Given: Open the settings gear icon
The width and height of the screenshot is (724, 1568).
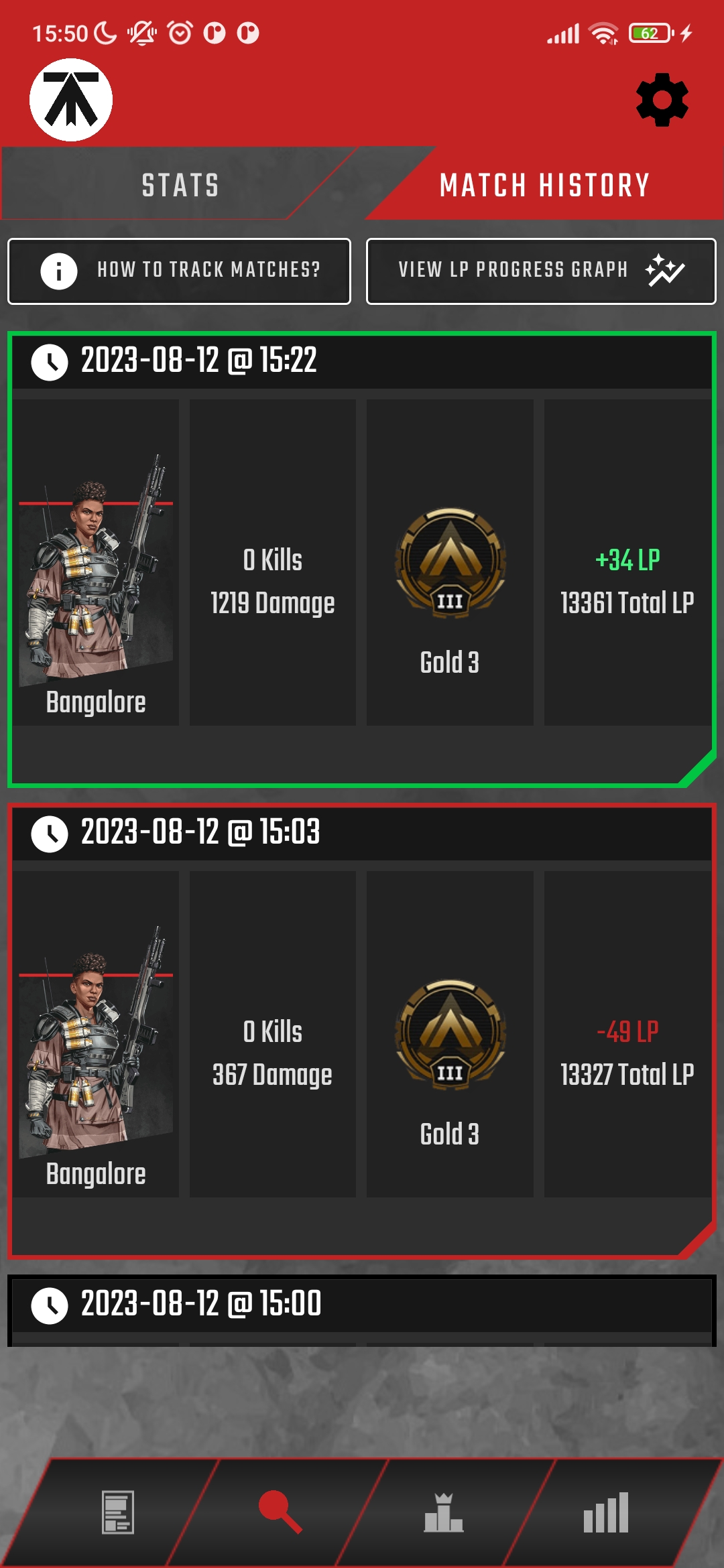Looking at the screenshot, I should coord(662,100).
